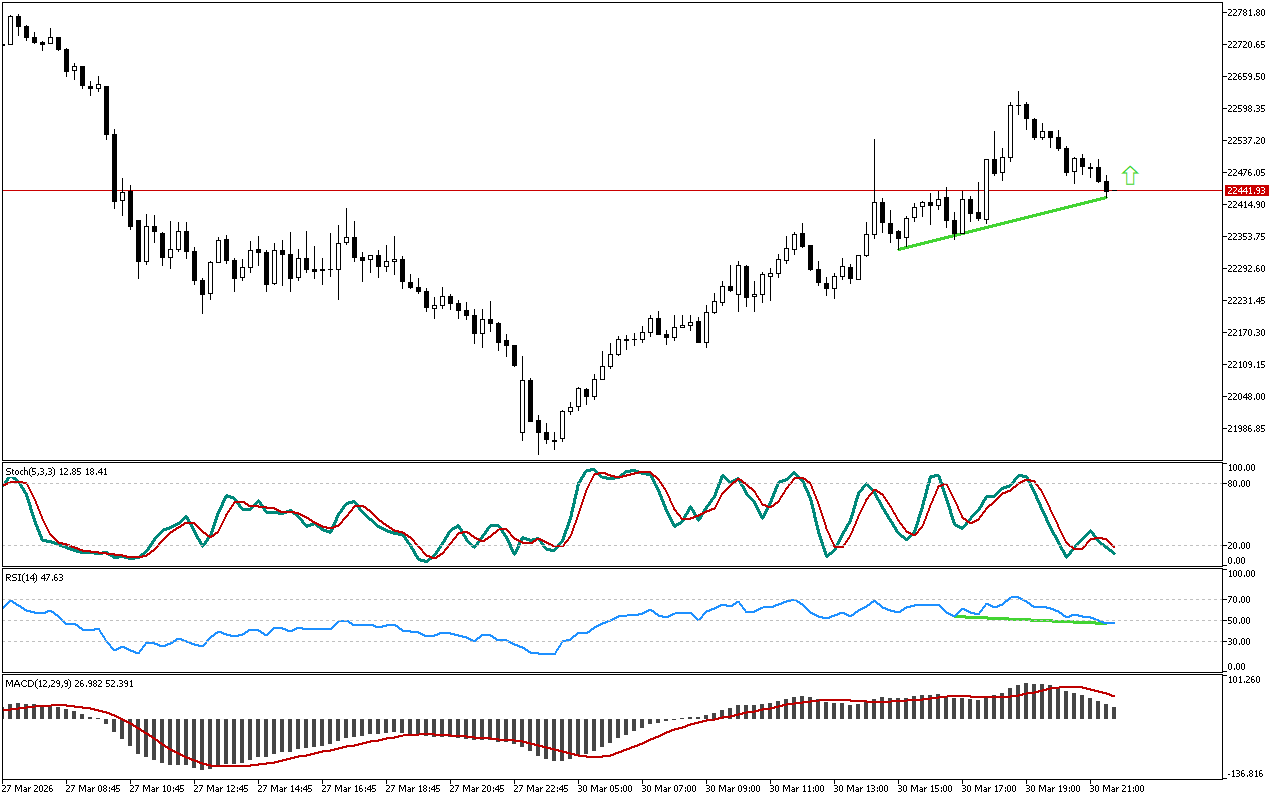The image size is (1280, 800).
Task: Select the green trendline on RSI panel
Action: pos(1030,620)
